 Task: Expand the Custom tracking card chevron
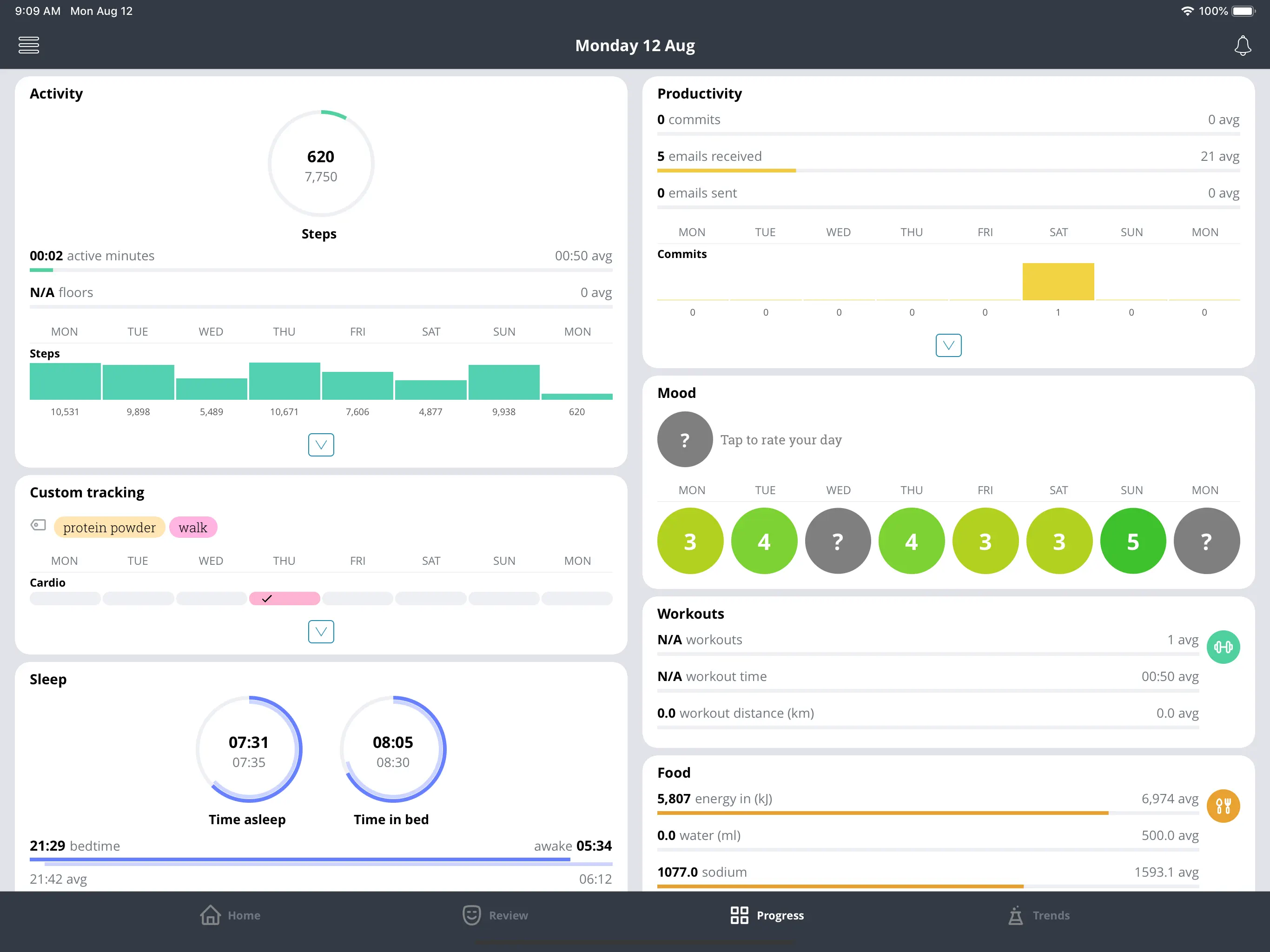[321, 632]
